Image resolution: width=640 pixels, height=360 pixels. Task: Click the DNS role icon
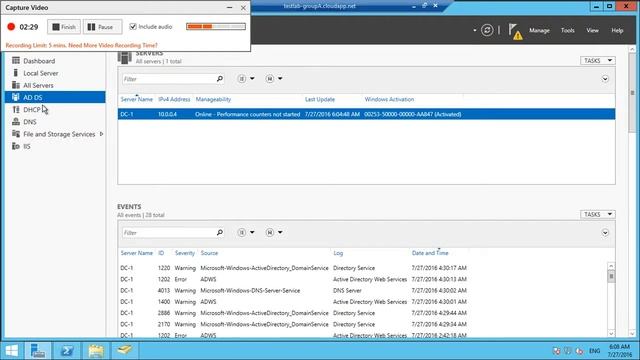[16, 122]
